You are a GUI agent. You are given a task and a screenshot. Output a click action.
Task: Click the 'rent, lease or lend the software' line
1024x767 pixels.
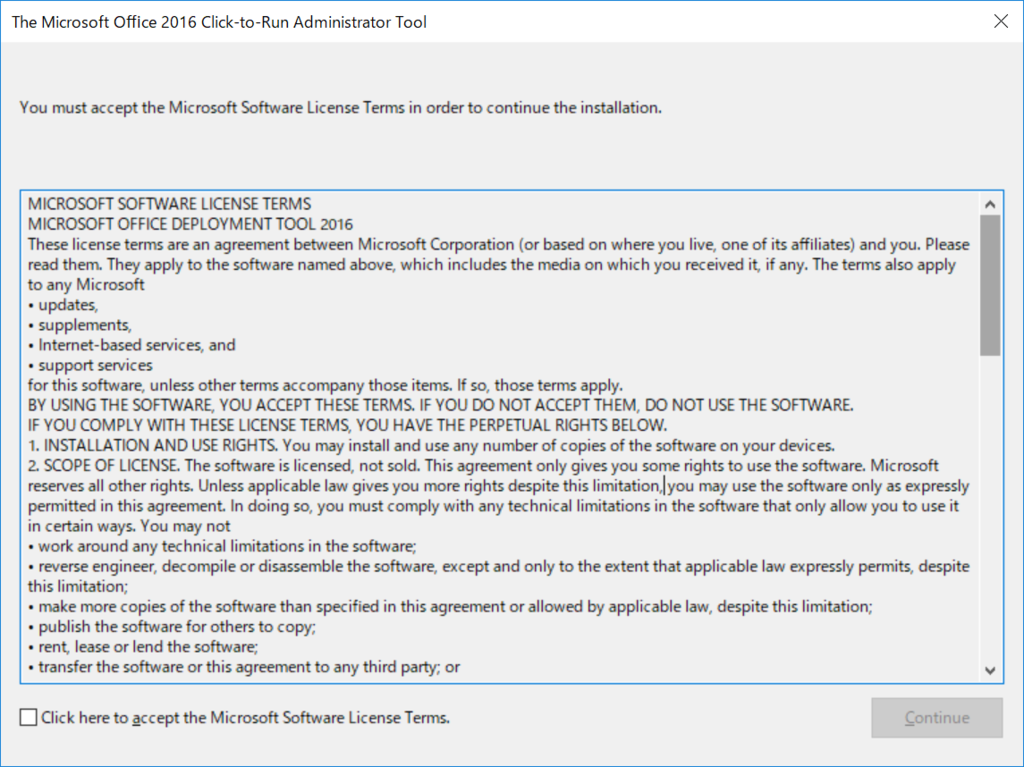[x=143, y=647]
